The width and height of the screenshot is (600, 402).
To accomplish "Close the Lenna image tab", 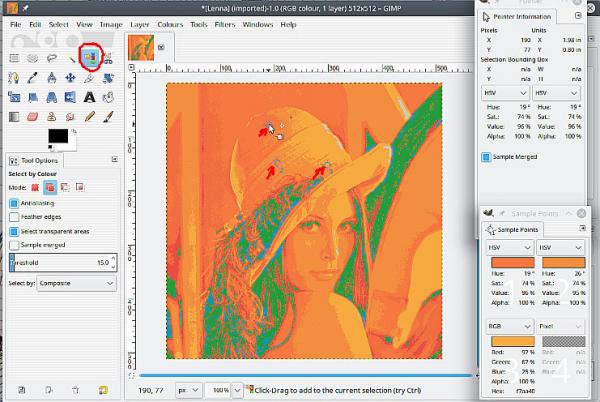I will [161, 47].
